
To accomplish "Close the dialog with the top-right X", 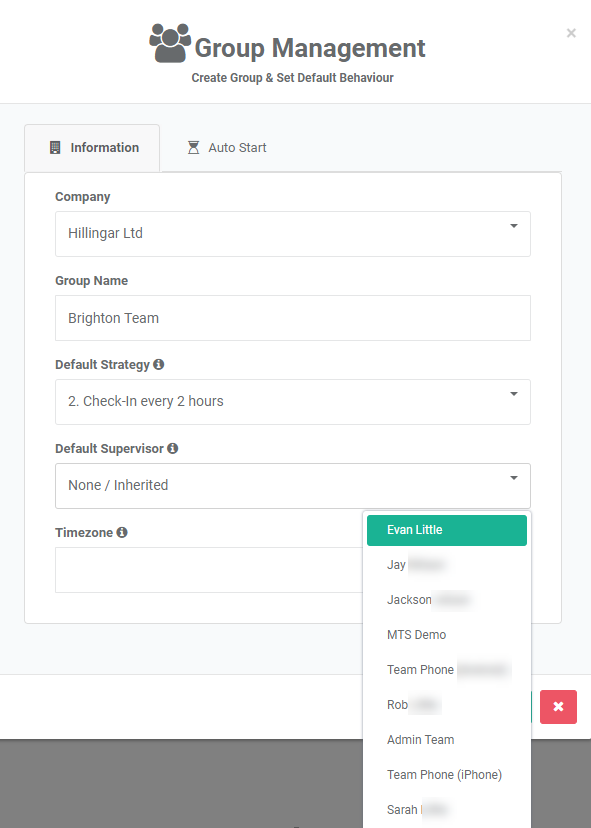I will point(571,33).
